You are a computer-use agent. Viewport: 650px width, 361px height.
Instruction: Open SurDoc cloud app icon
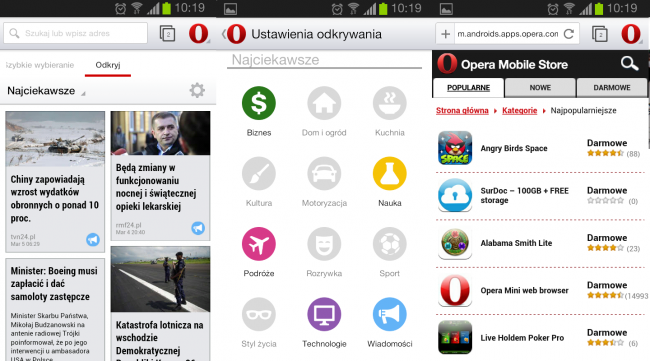455,195
